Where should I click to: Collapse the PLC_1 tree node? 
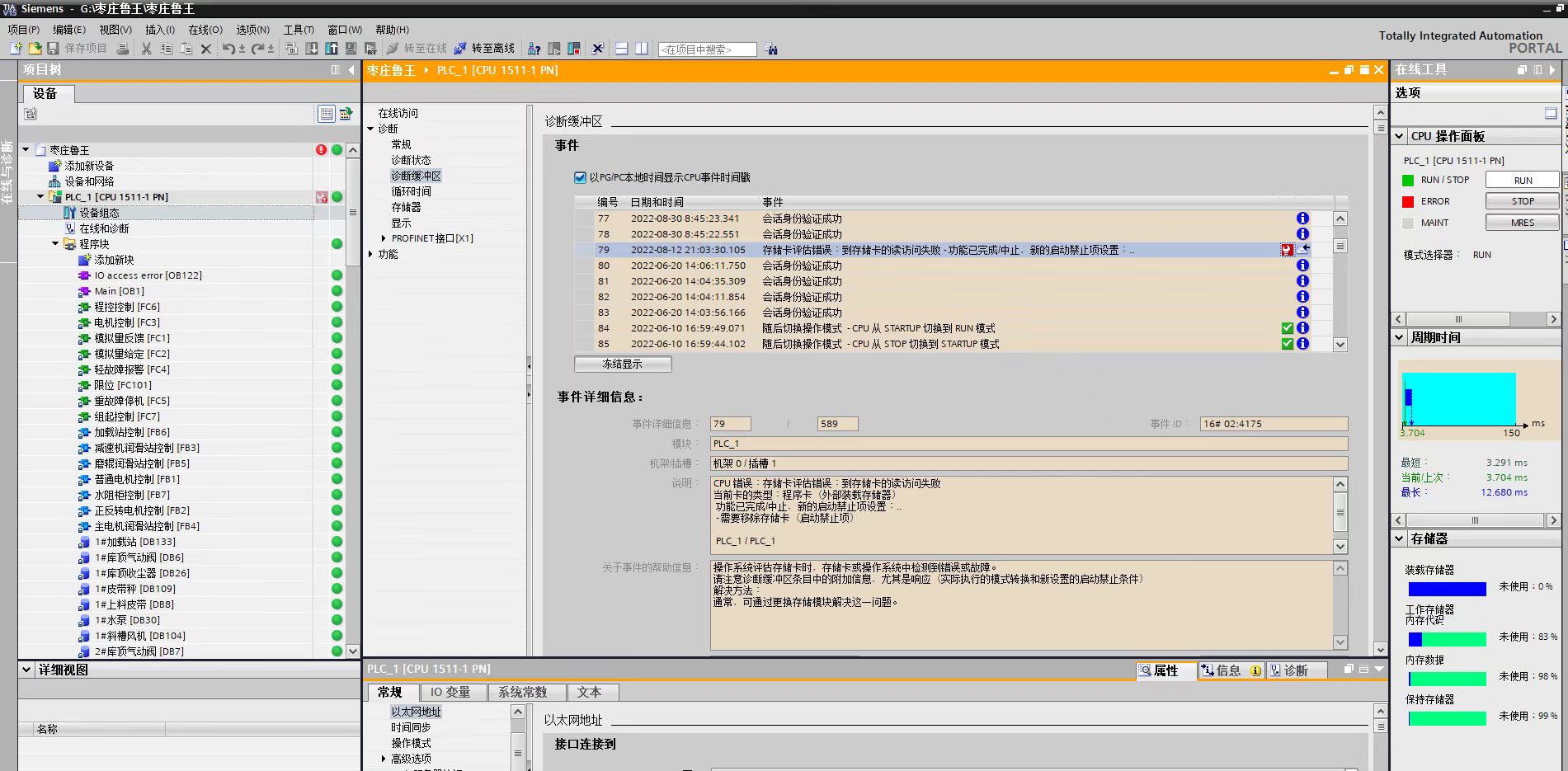point(40,197)
